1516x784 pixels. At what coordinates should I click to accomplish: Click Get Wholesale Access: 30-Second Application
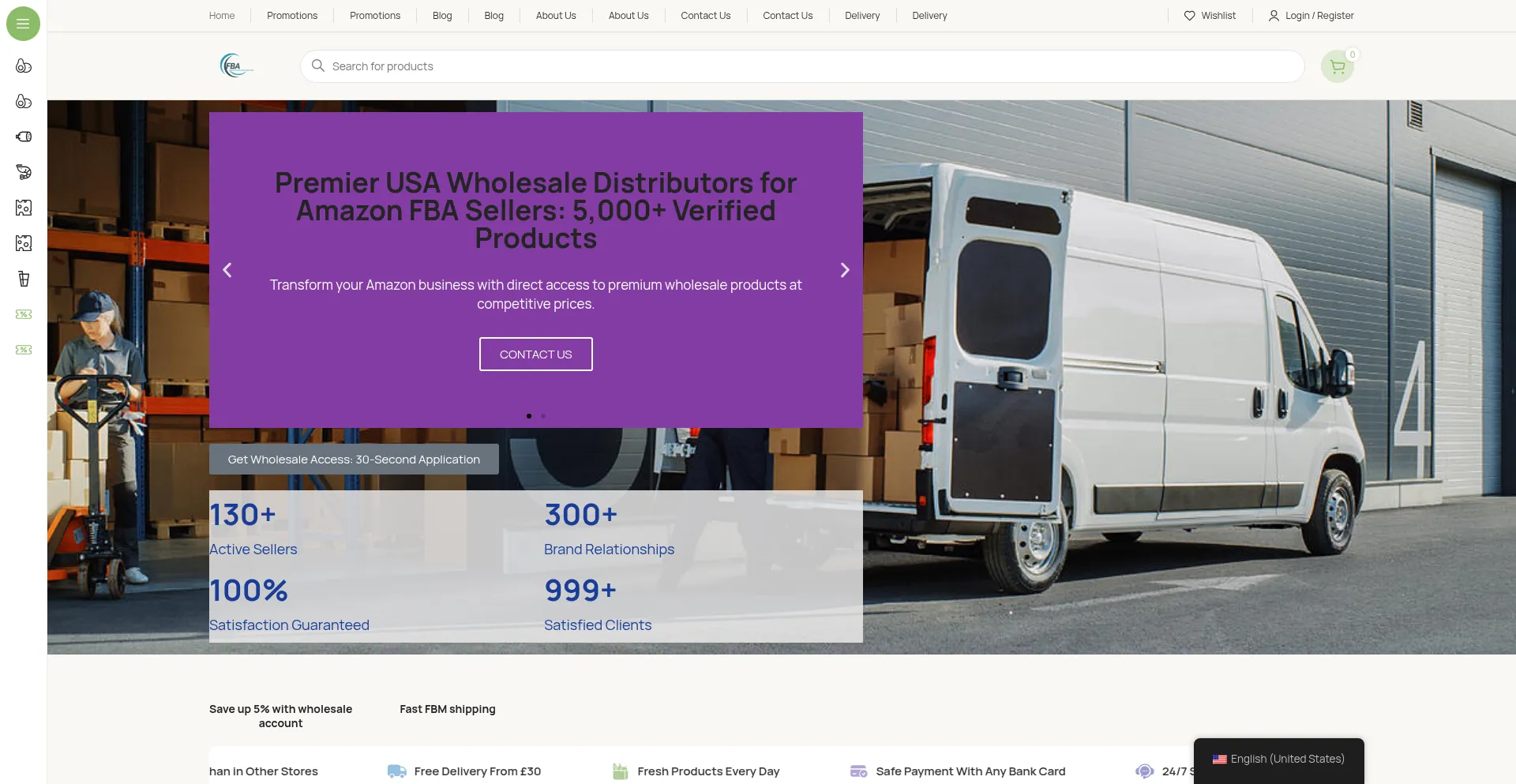coord(354,460)
